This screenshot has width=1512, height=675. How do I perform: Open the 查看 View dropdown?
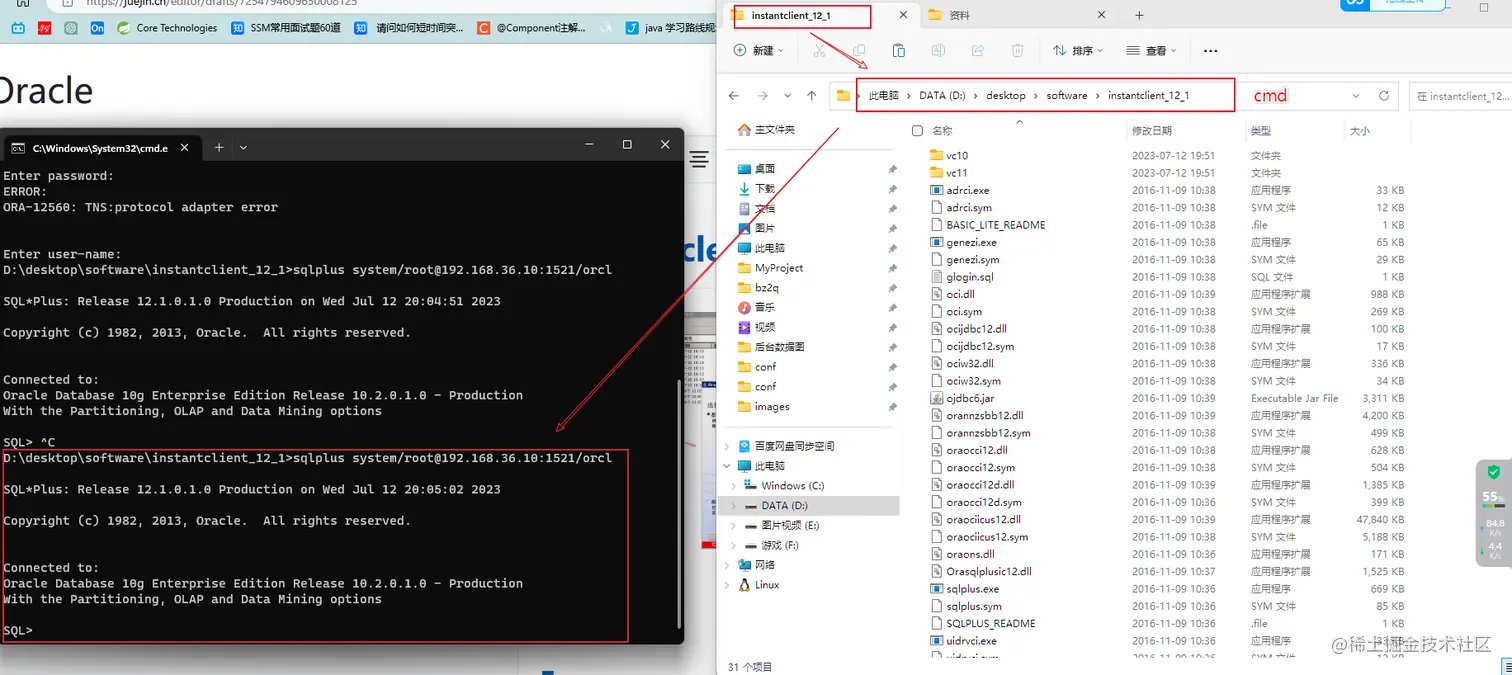coord(1152,51)
